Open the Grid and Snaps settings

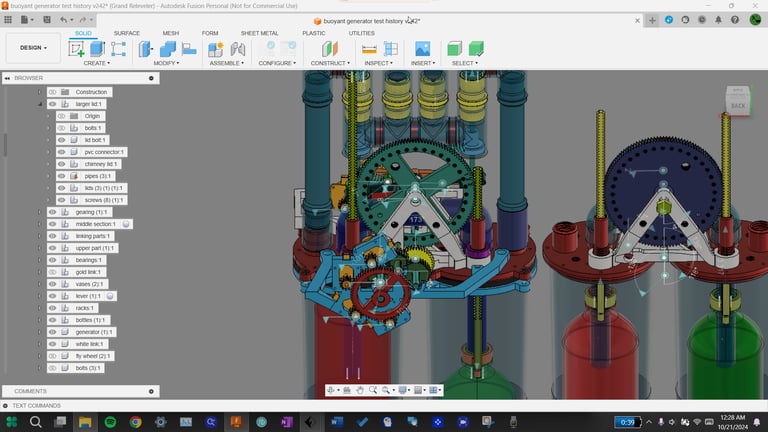(418, 390)
